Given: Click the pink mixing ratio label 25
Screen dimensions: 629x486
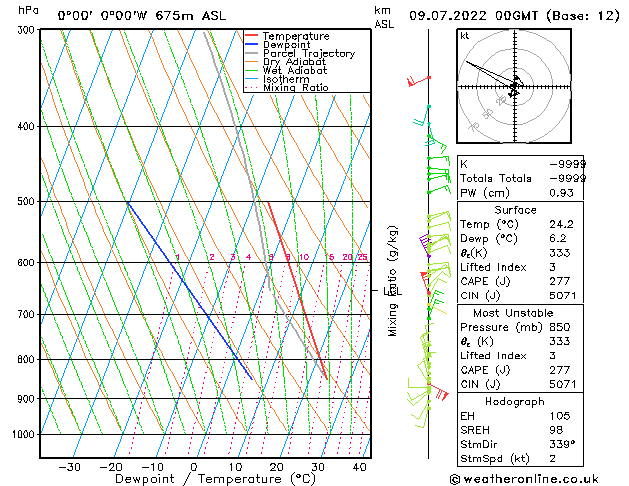Looking at the screenshot, I should pos(362,257).
